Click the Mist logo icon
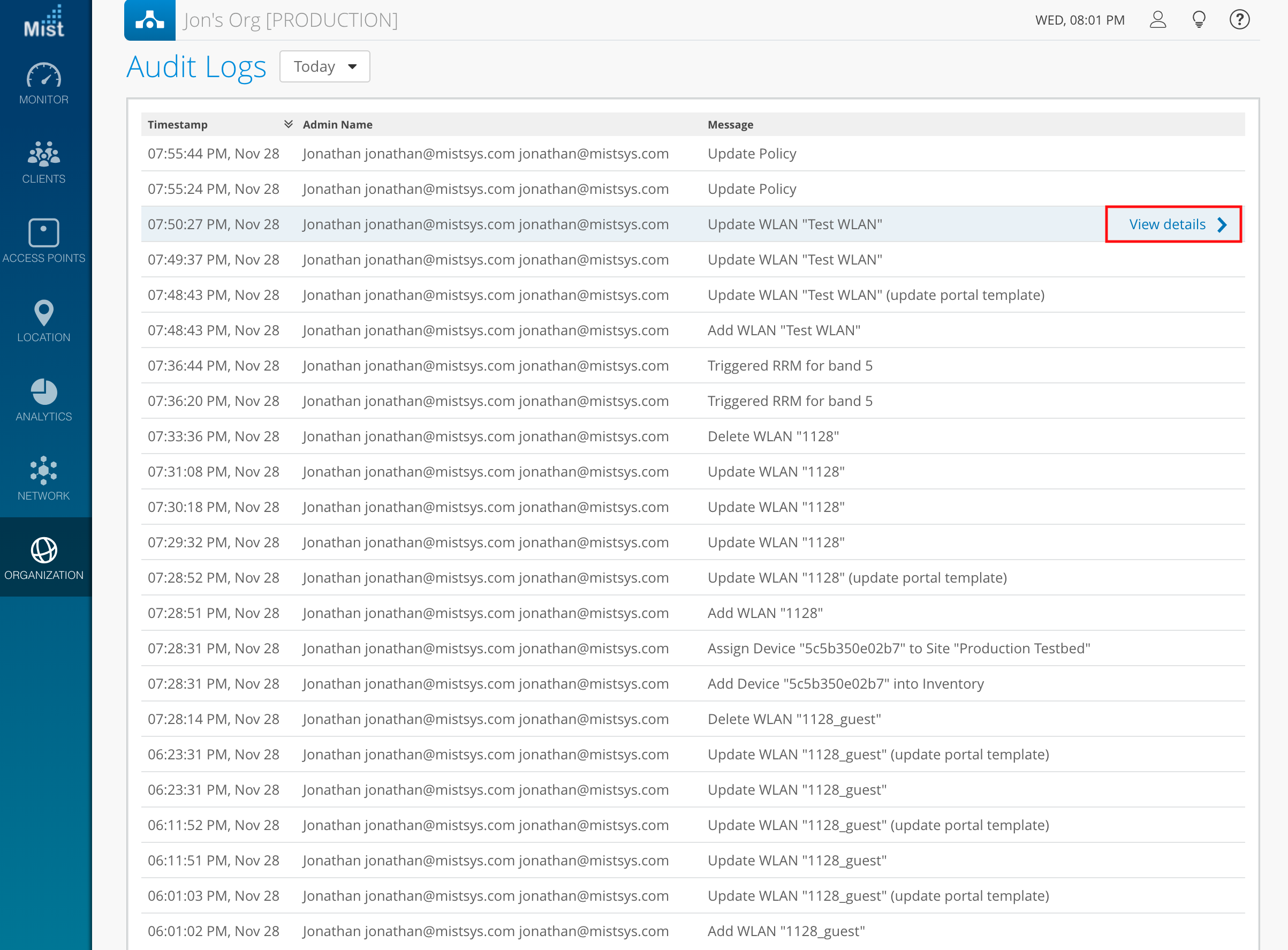1288x950 pixels. click(x=44, y=22)
